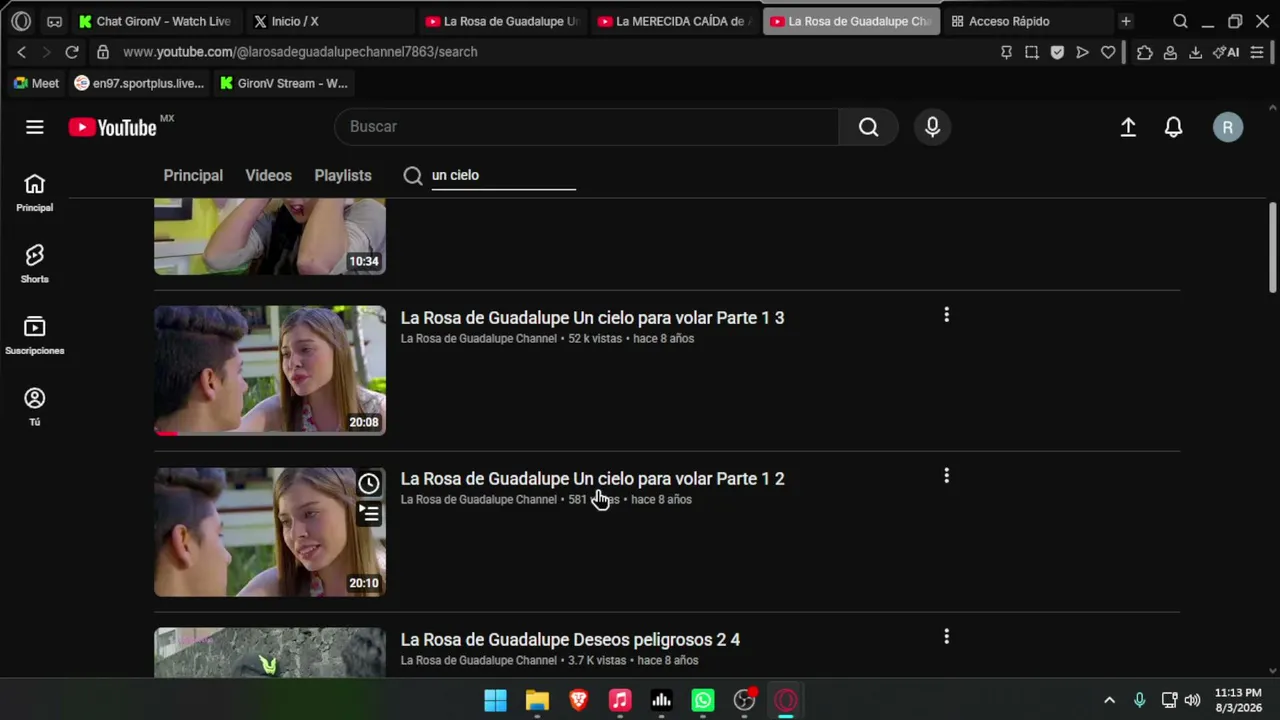Viewport: 1280px width, 720px height.
Task: Take a snapshot with the capture icon
Action: click(x=1032, y=52)
